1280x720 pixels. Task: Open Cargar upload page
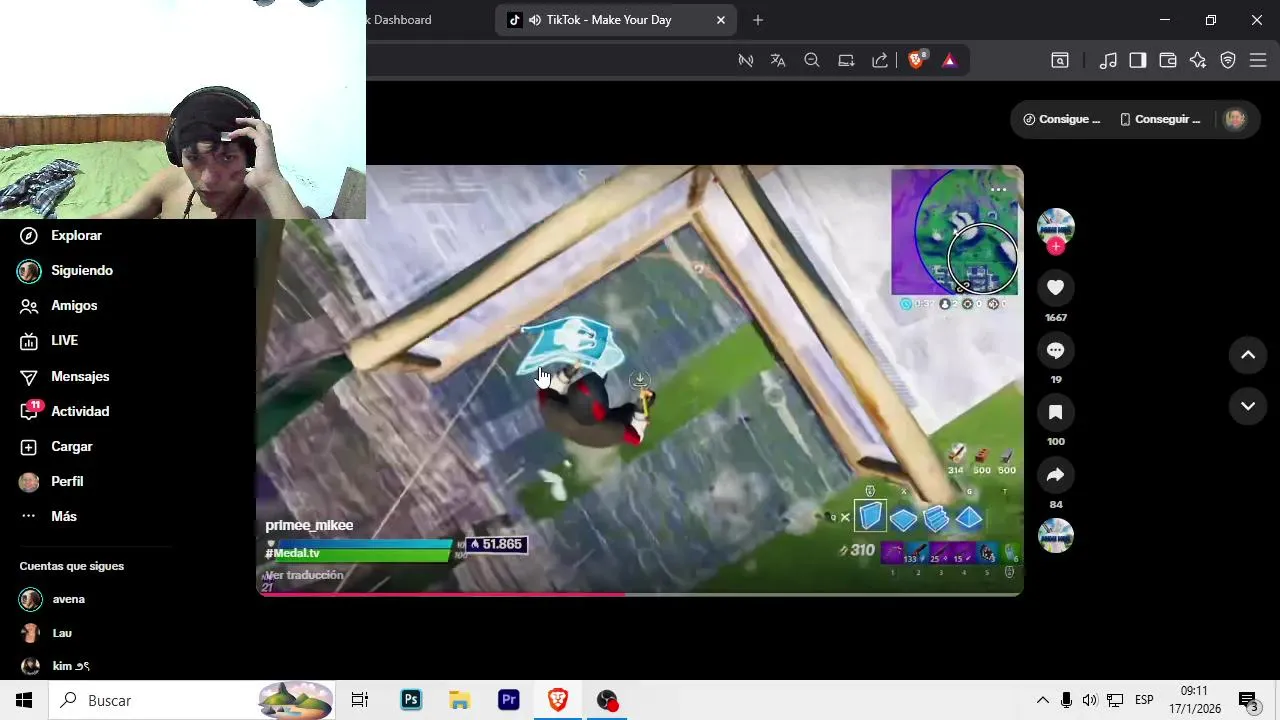(x=57, y=447)
